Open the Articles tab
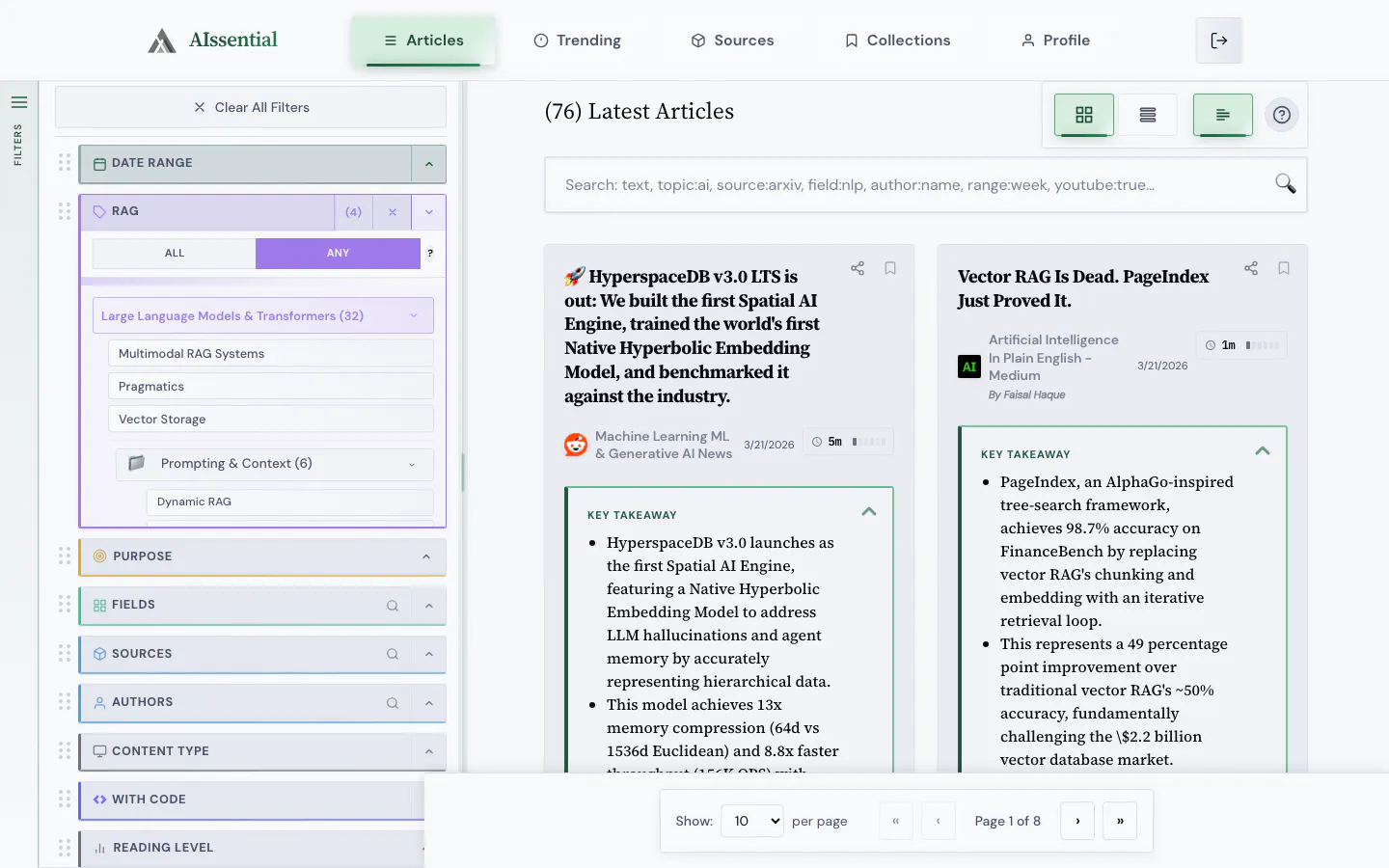The image size is (1389, 868). tap(423, 41)
